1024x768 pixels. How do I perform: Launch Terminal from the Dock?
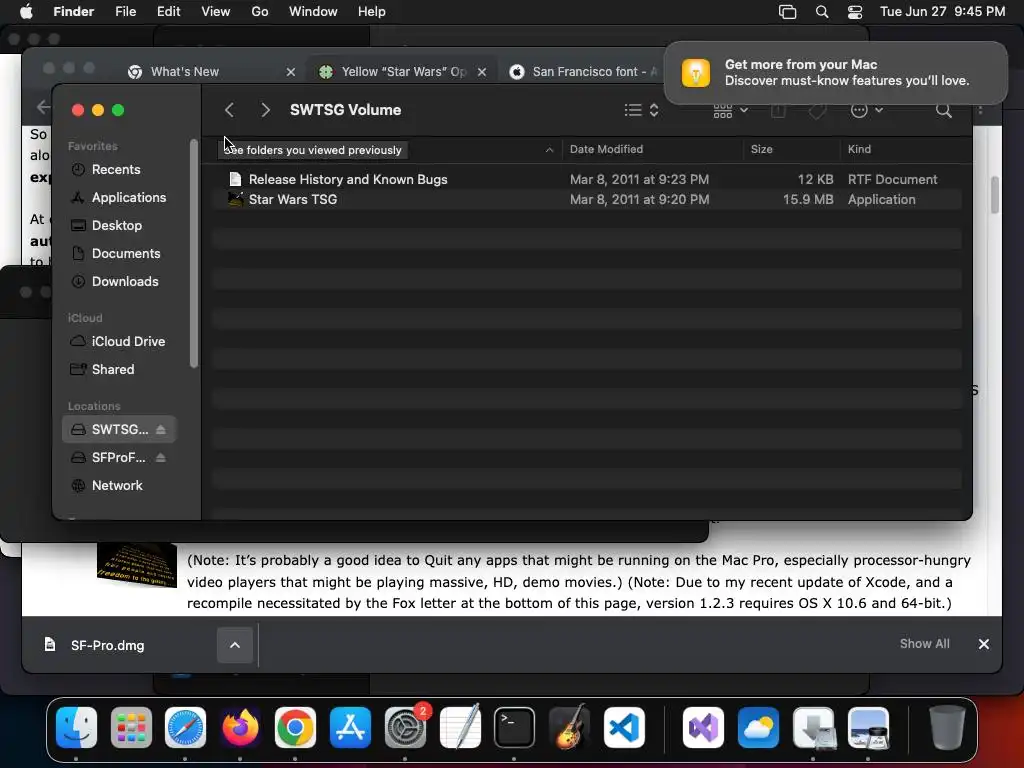514,728
